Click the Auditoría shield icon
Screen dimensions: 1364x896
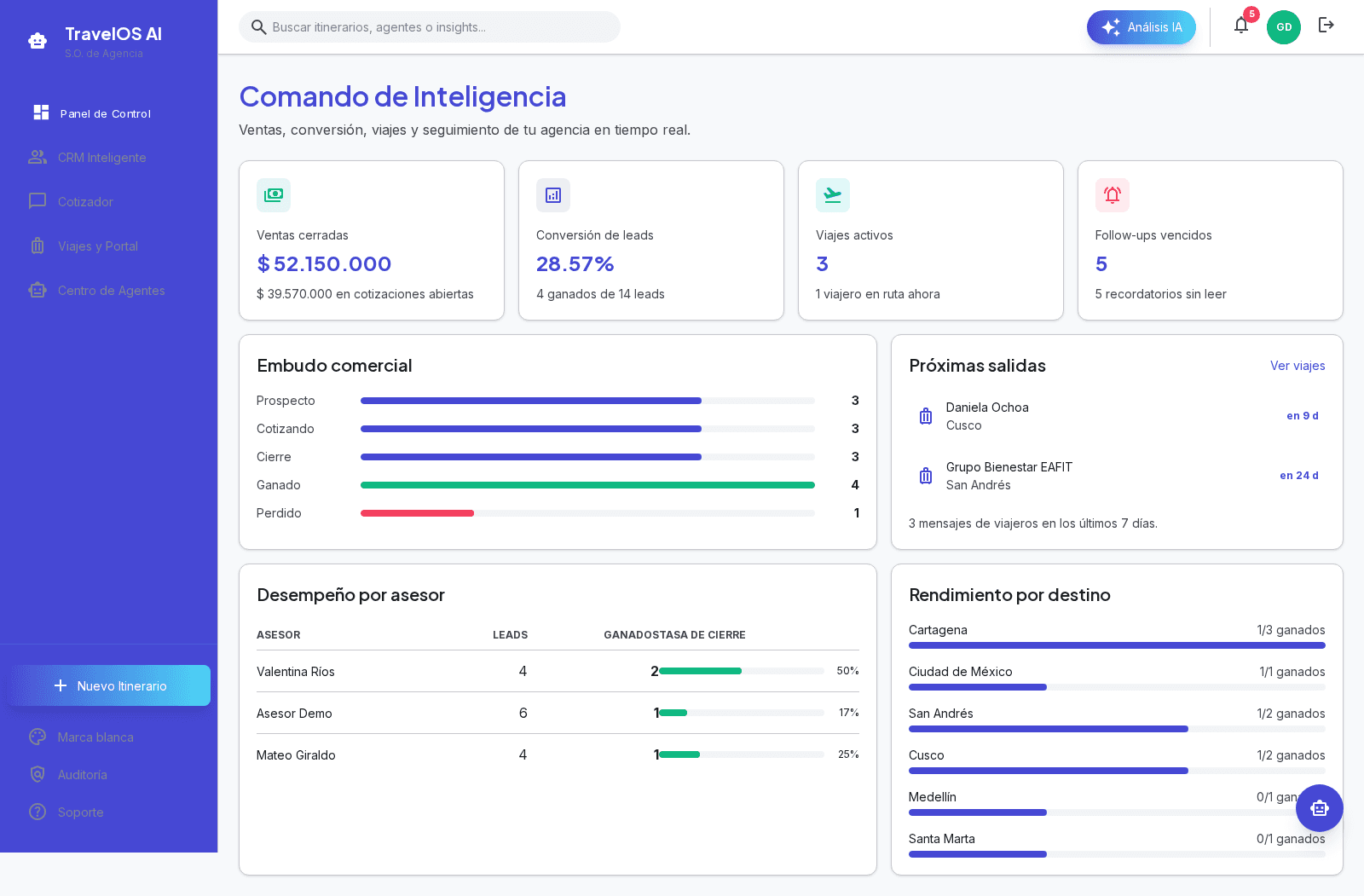click(38, 774)
